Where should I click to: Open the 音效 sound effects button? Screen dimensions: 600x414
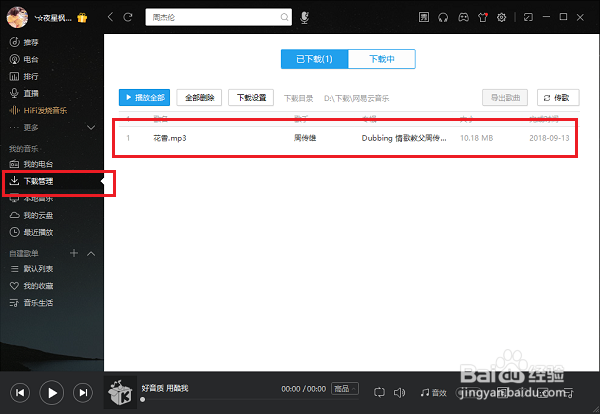tap(433, 393)
